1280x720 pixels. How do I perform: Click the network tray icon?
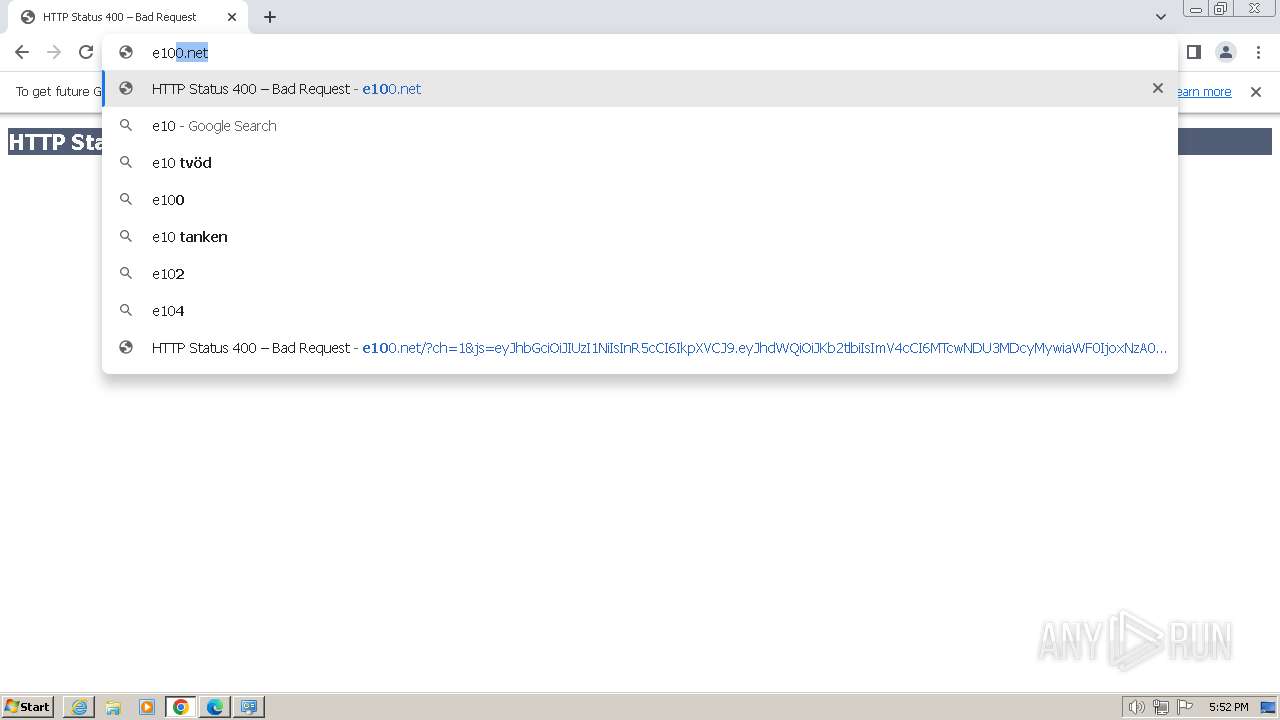pyautogui.click(x=1161, y=707)
